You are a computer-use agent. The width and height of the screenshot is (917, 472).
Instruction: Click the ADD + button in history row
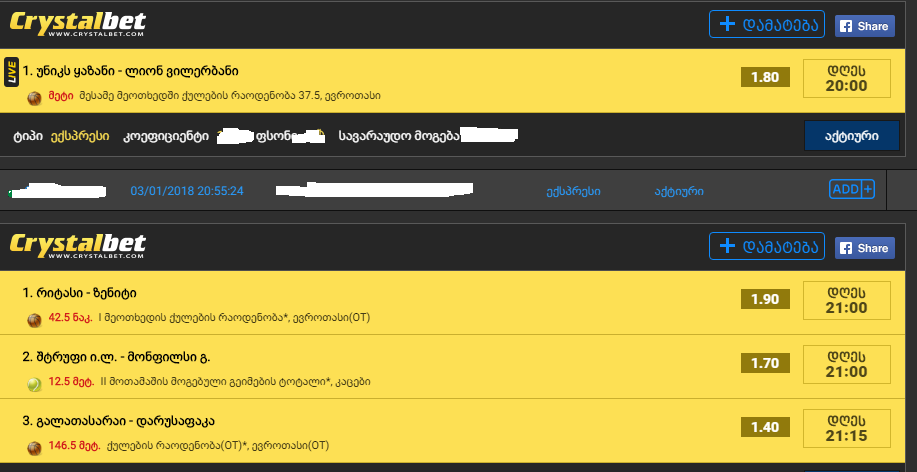[x=852, y=189]
